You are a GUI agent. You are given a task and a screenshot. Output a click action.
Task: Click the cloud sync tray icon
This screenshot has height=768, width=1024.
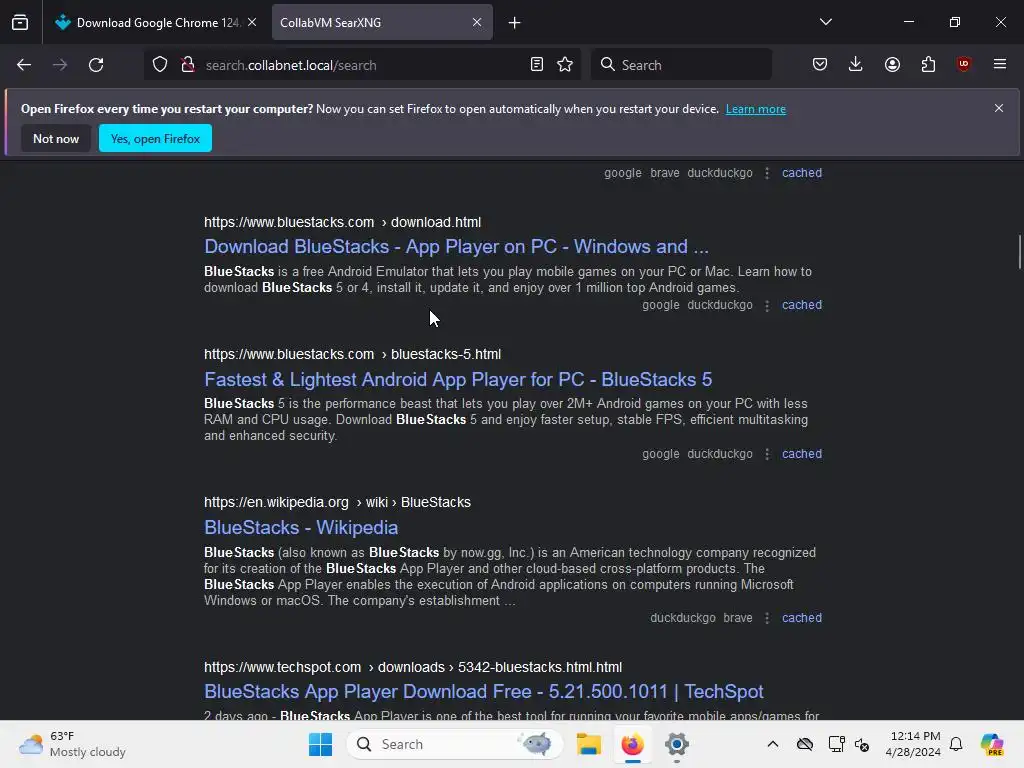(805, 744)
